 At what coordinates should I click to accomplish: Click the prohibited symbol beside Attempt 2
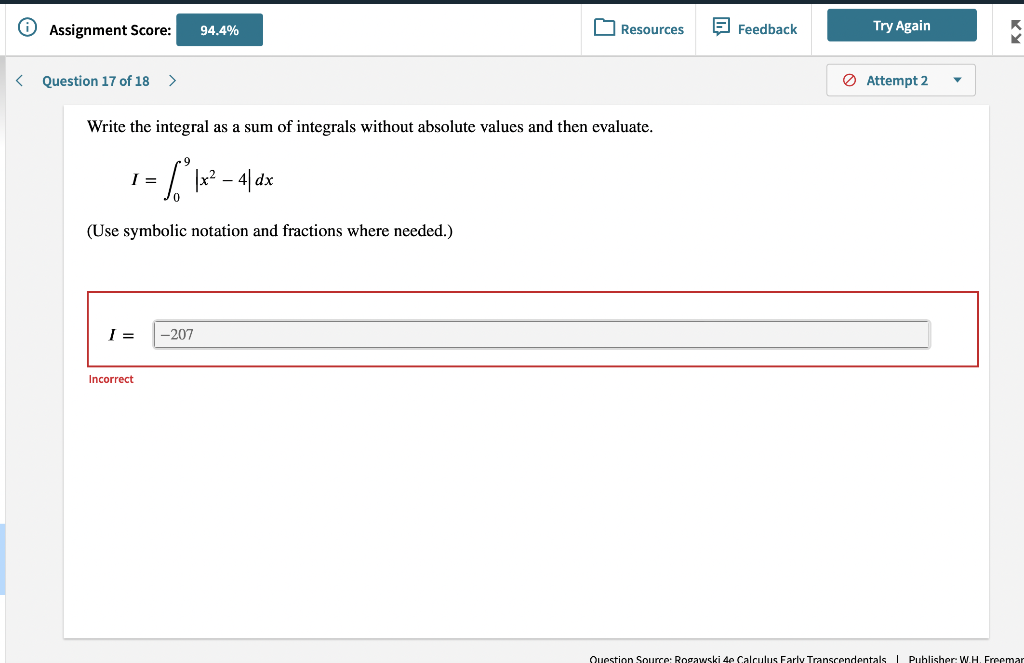click(849, 80)
